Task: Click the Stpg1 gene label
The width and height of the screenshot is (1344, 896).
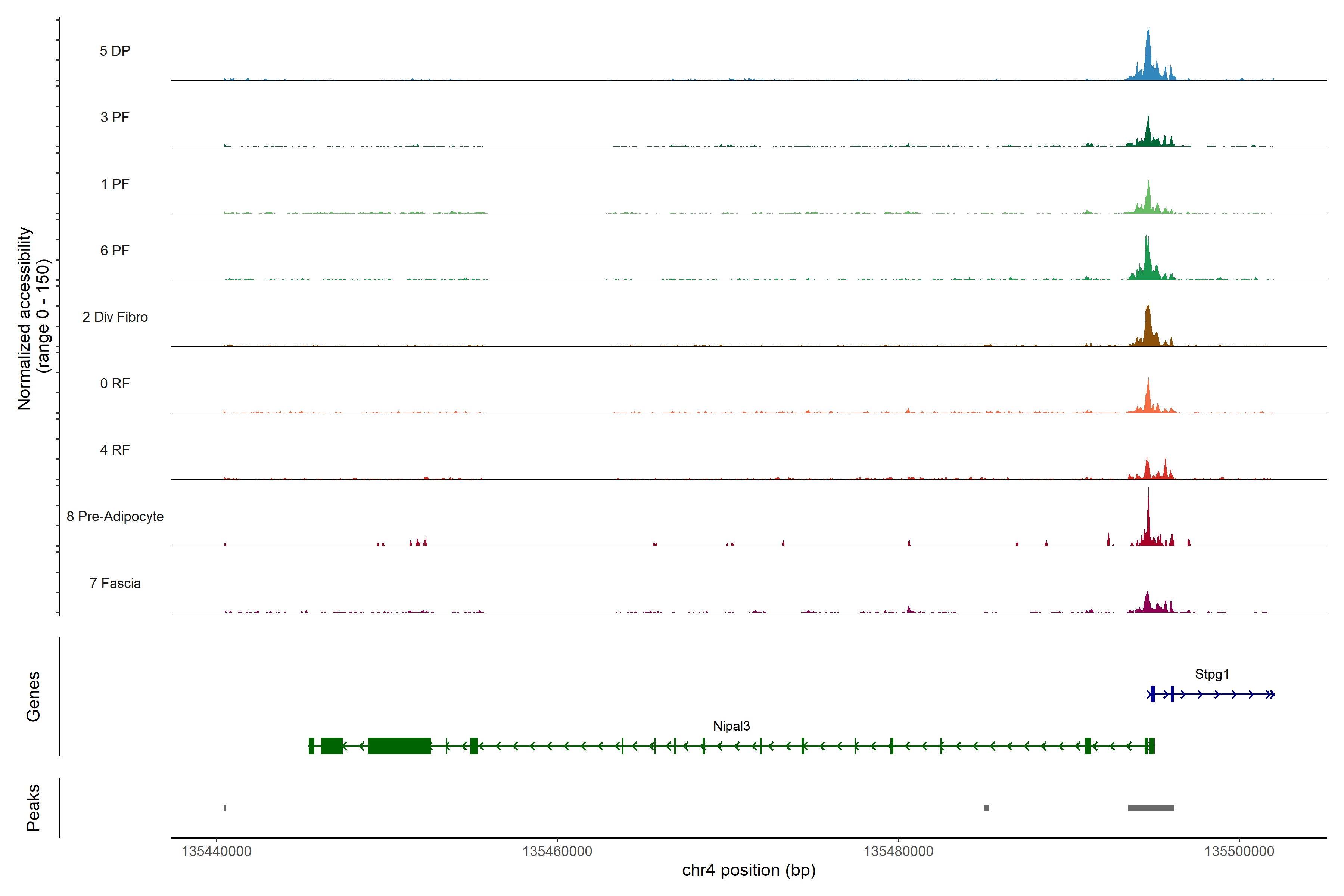Action: (1211, 674)
